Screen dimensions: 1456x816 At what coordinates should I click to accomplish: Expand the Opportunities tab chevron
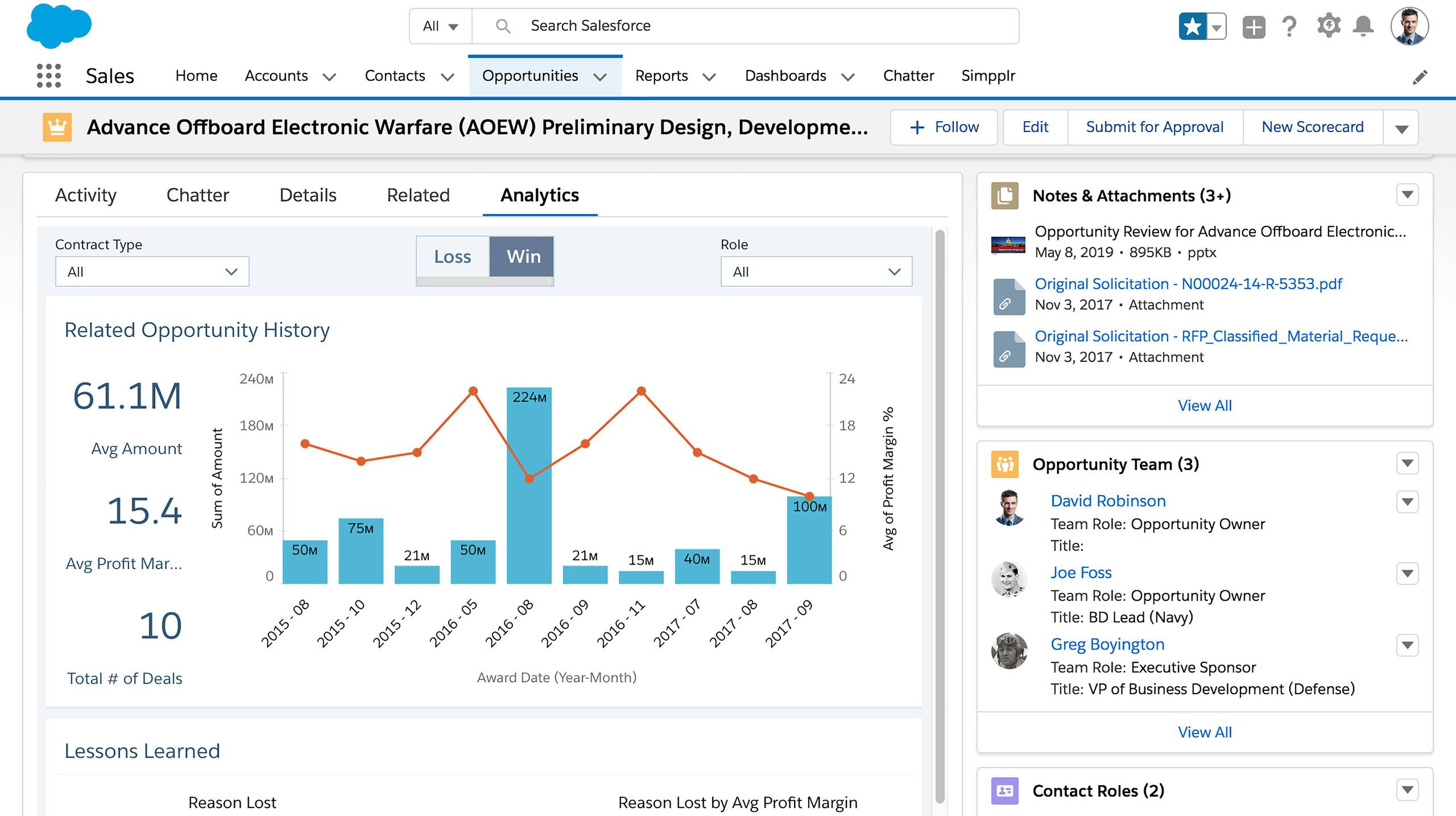point(600,77)
